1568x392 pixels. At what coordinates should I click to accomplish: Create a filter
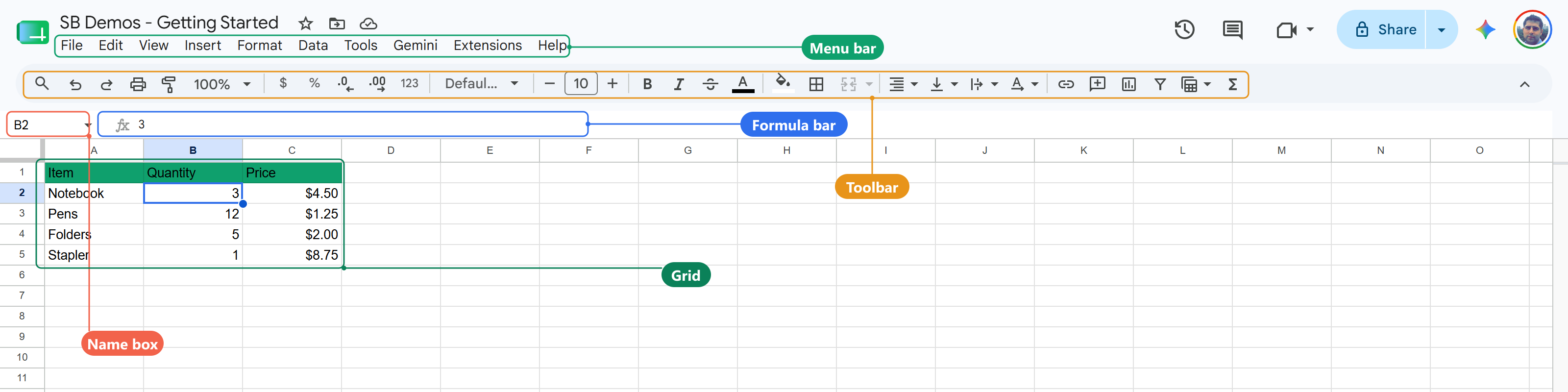(1160, 84)
